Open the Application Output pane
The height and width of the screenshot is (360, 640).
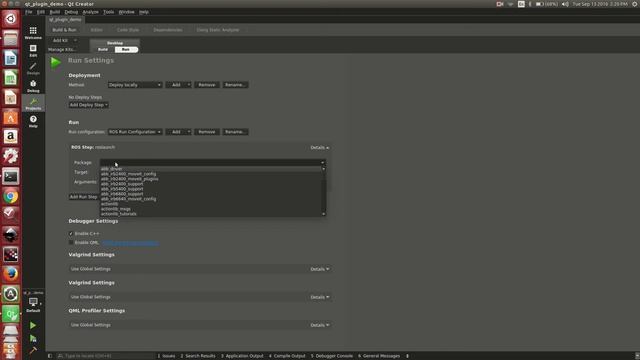[x=242, y=356]
